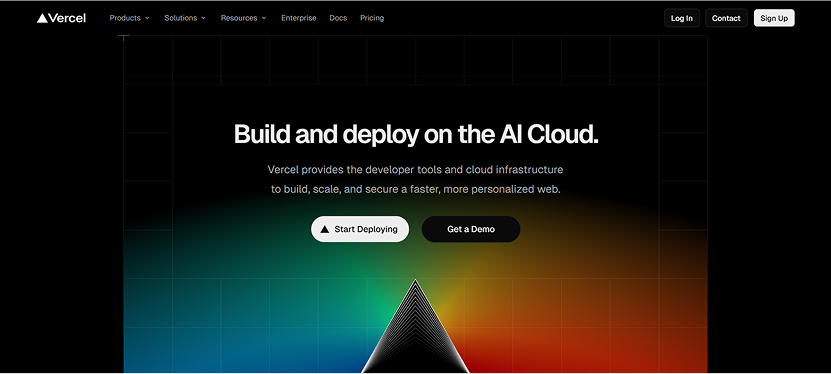The width and height of the screenshot is (831, 374).
Task: Expand the Products chevron arrow
Action: pyautogui.click(x=147, y=18)
